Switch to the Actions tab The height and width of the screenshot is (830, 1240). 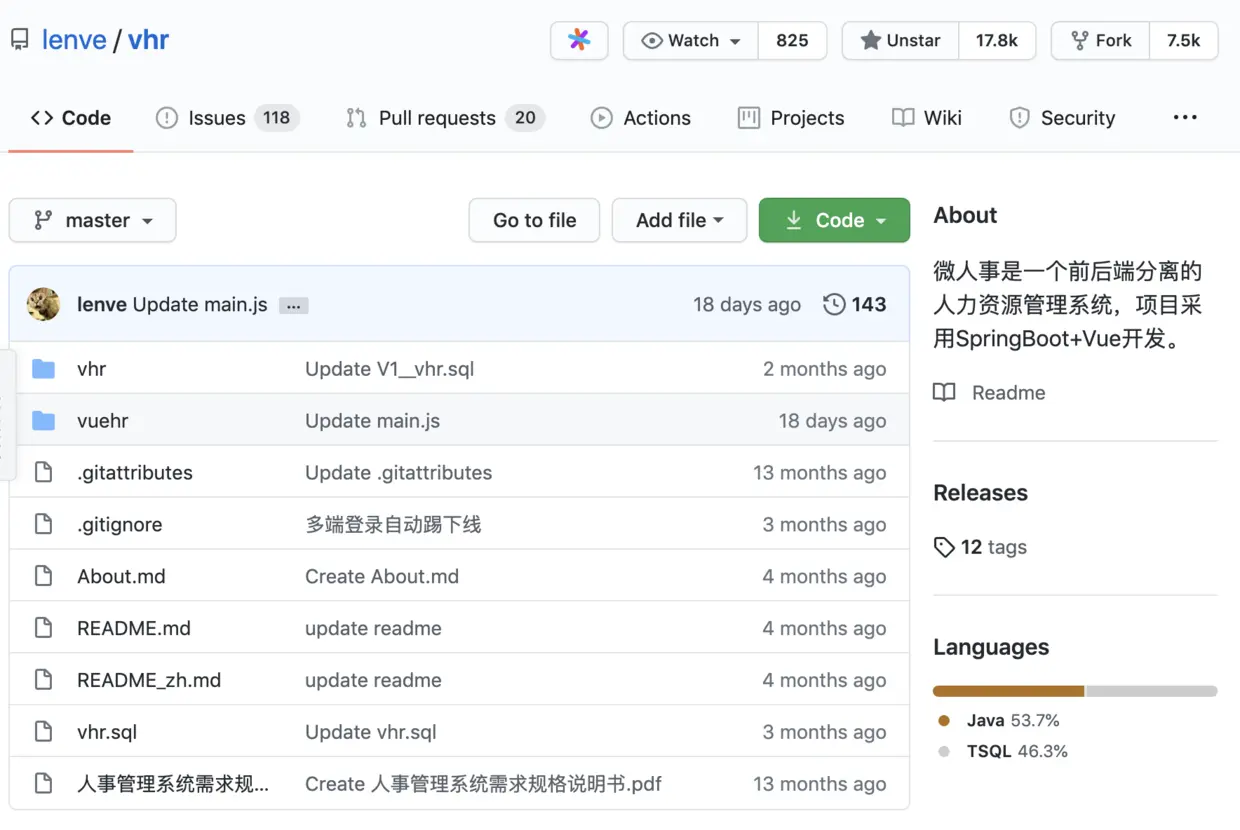pos(641,118)
